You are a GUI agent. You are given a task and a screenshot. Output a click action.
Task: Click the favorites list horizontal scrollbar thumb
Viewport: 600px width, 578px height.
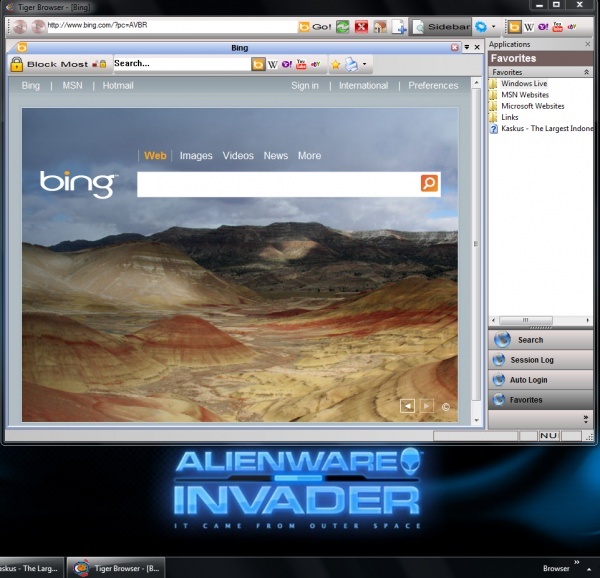(525, 320)
